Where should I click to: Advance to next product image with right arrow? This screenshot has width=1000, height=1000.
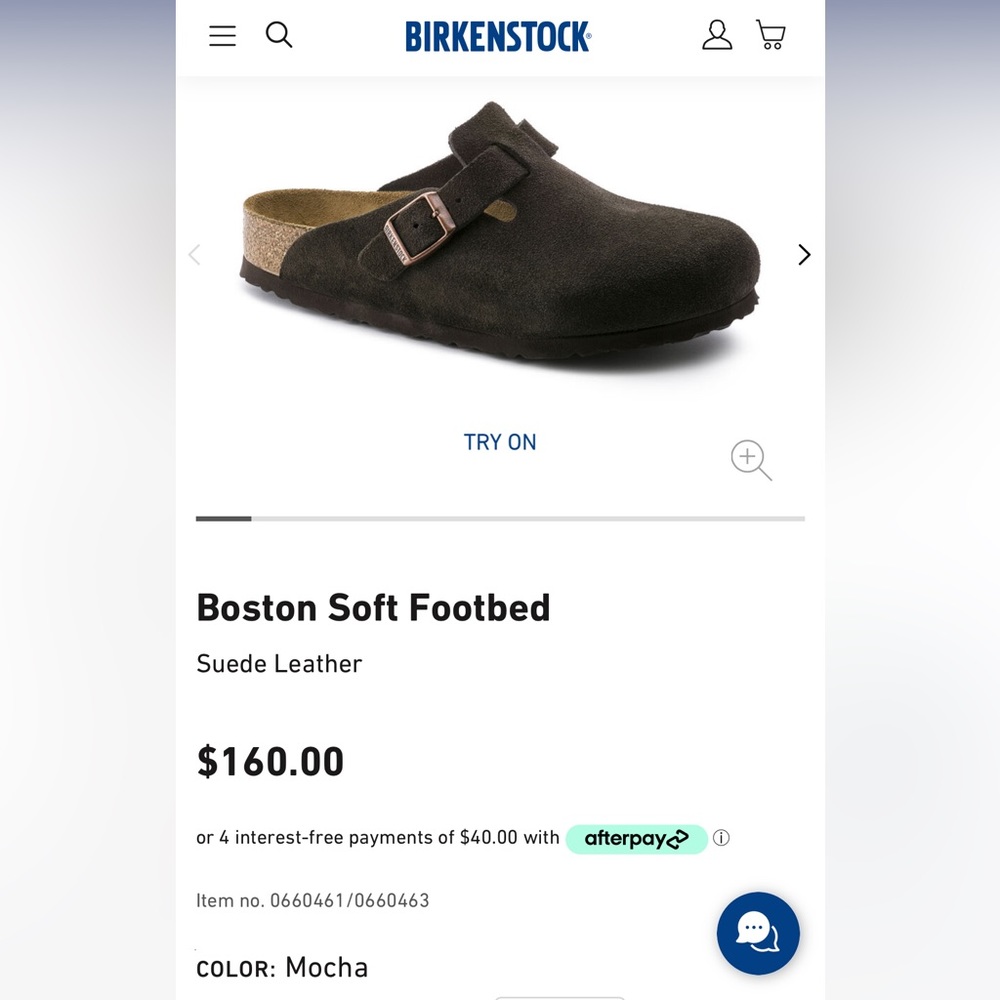(804, 254)
